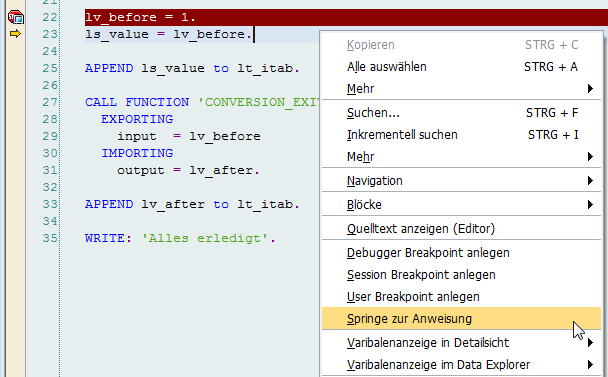Choose Alle auswählen in the context menu
The image size is (608, 377).
click(x=461, y=67)
